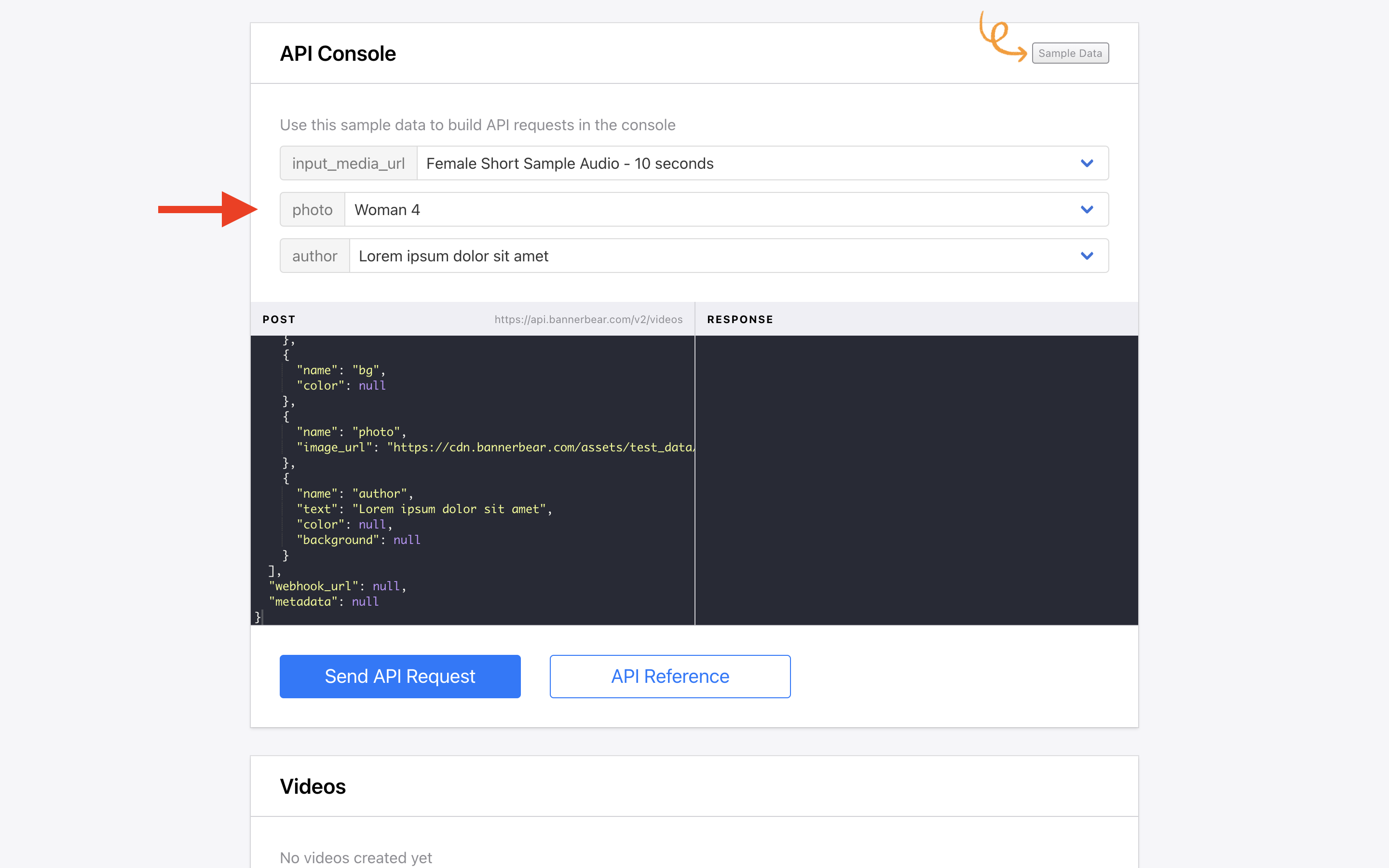
Task: Click the empty RESPONSE panel
Action: [x=916, y=479]
